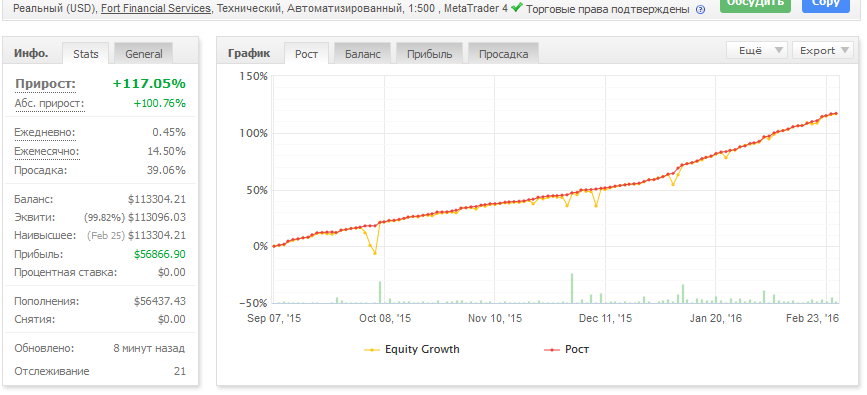
Task: Click the +100.76% absolute growth value
Action: pyautogui.click(x=160, y=103)
